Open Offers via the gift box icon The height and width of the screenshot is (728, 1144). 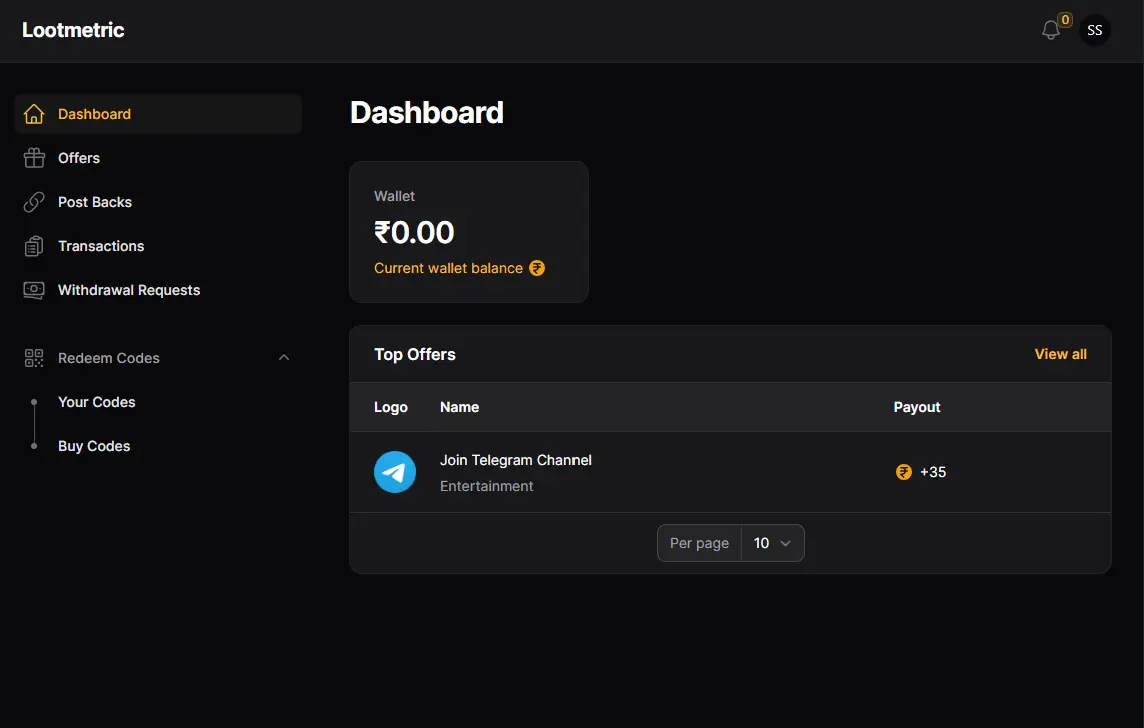point(34,158)
